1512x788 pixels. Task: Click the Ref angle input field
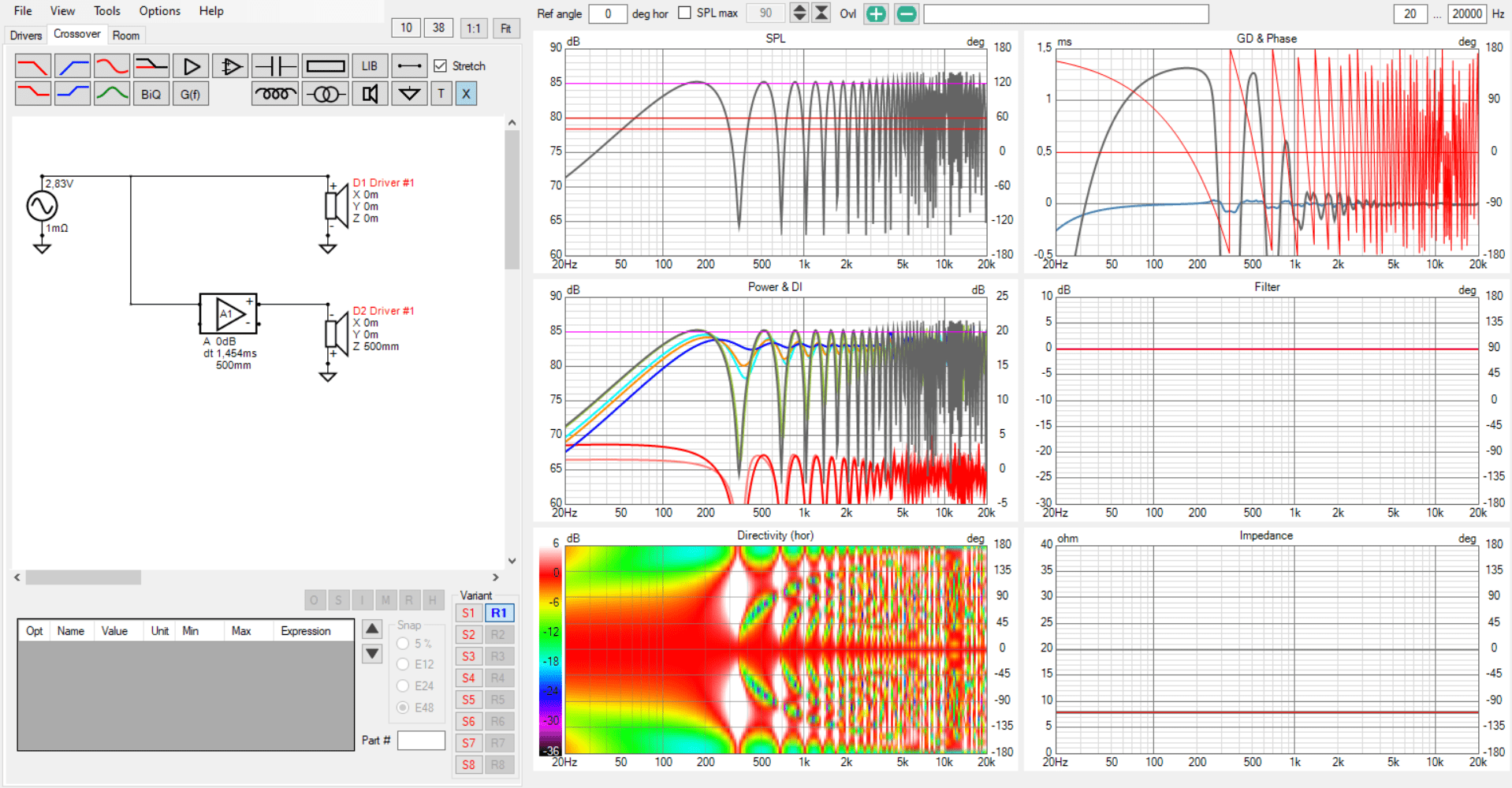[x=608, y=13]
